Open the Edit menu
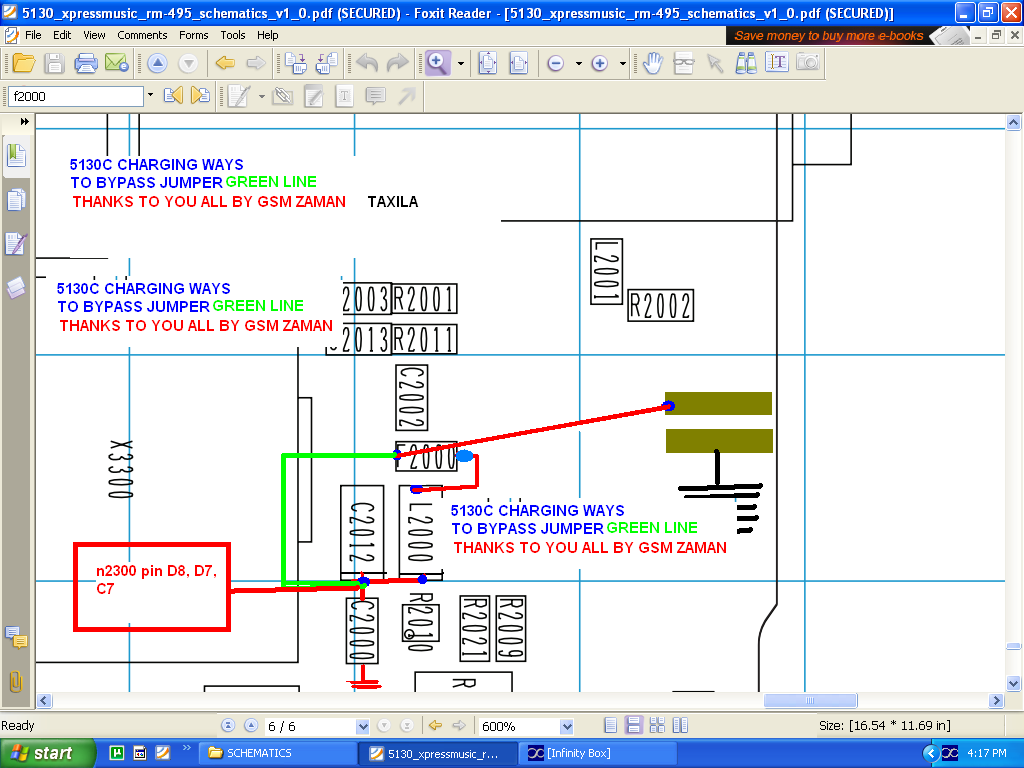Image resolution: width=1024 pixels, height=768 pixels. pos(62,35)
